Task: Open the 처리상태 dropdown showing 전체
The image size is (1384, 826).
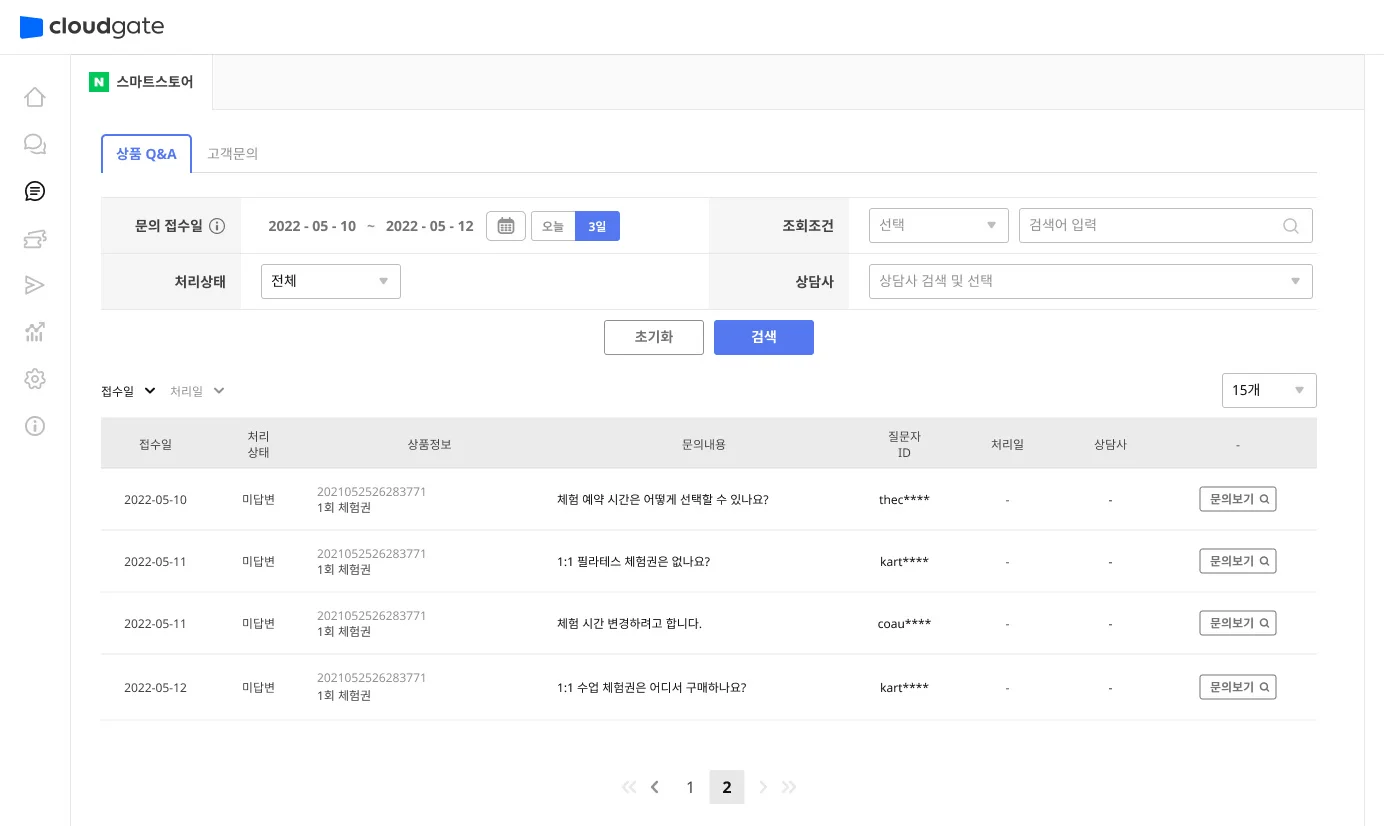Action: (330, 281)
